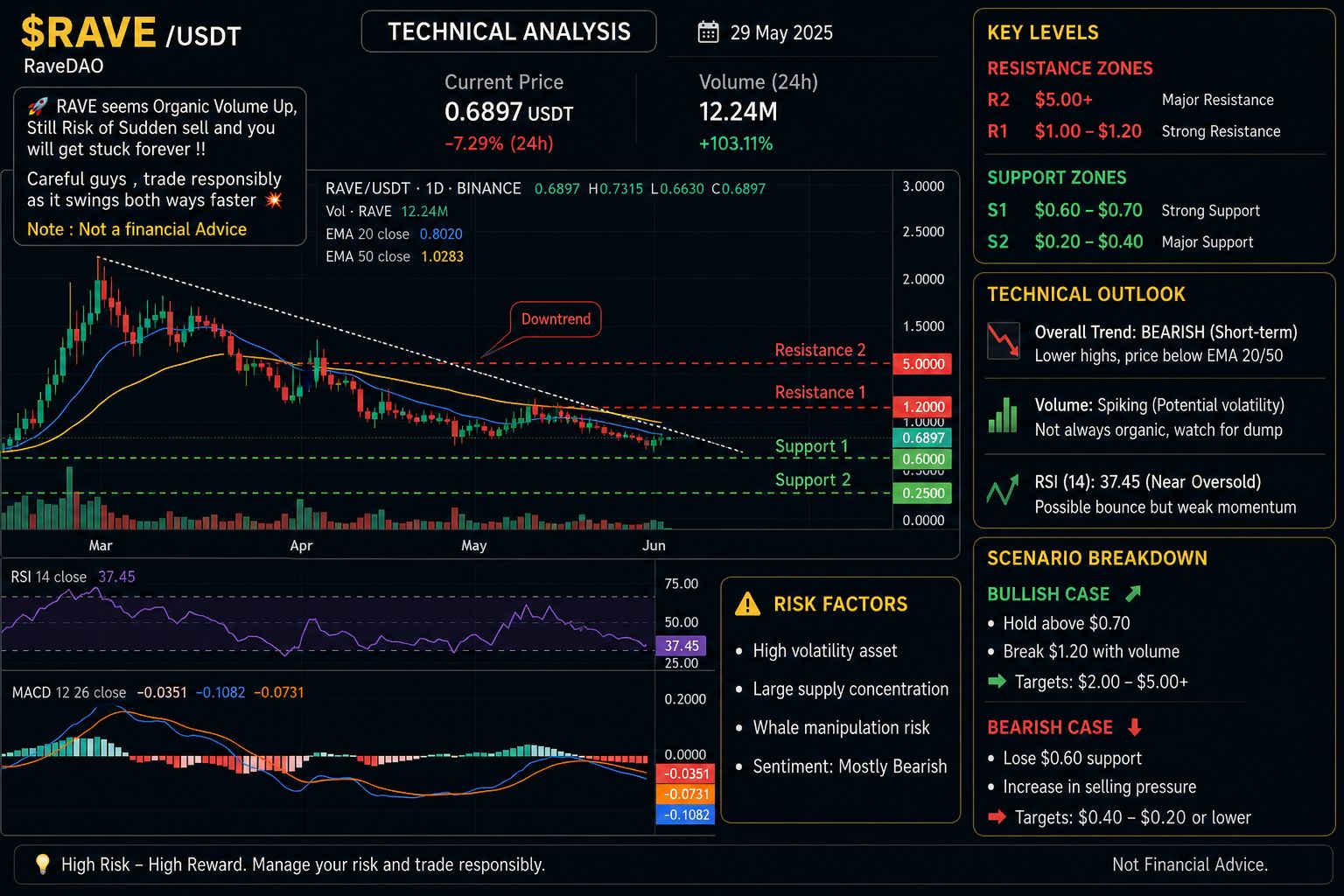
Task: Click the Support 1 label on the chart
Action: (811, 446)
